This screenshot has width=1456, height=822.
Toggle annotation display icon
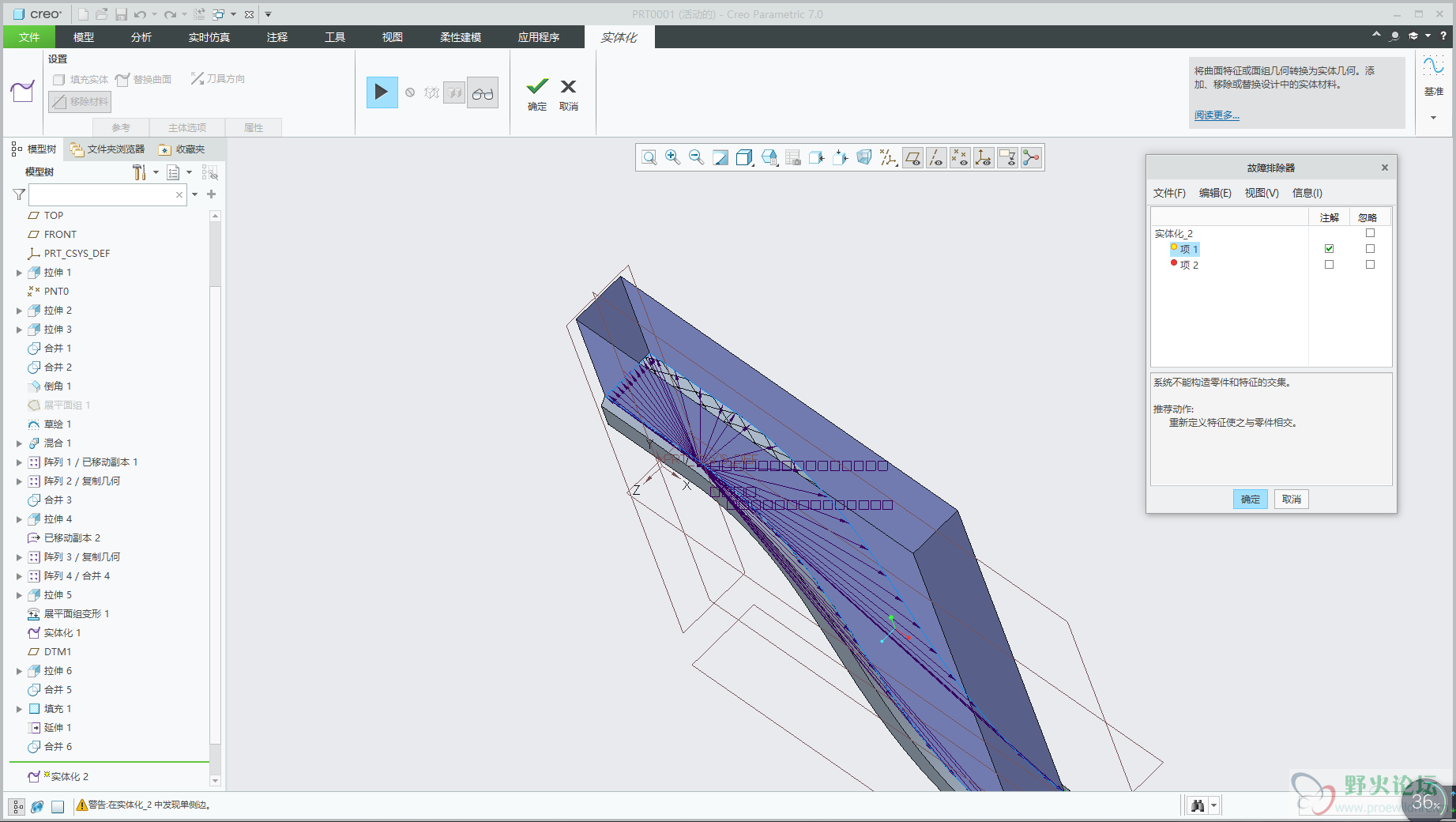point(1007,158)
